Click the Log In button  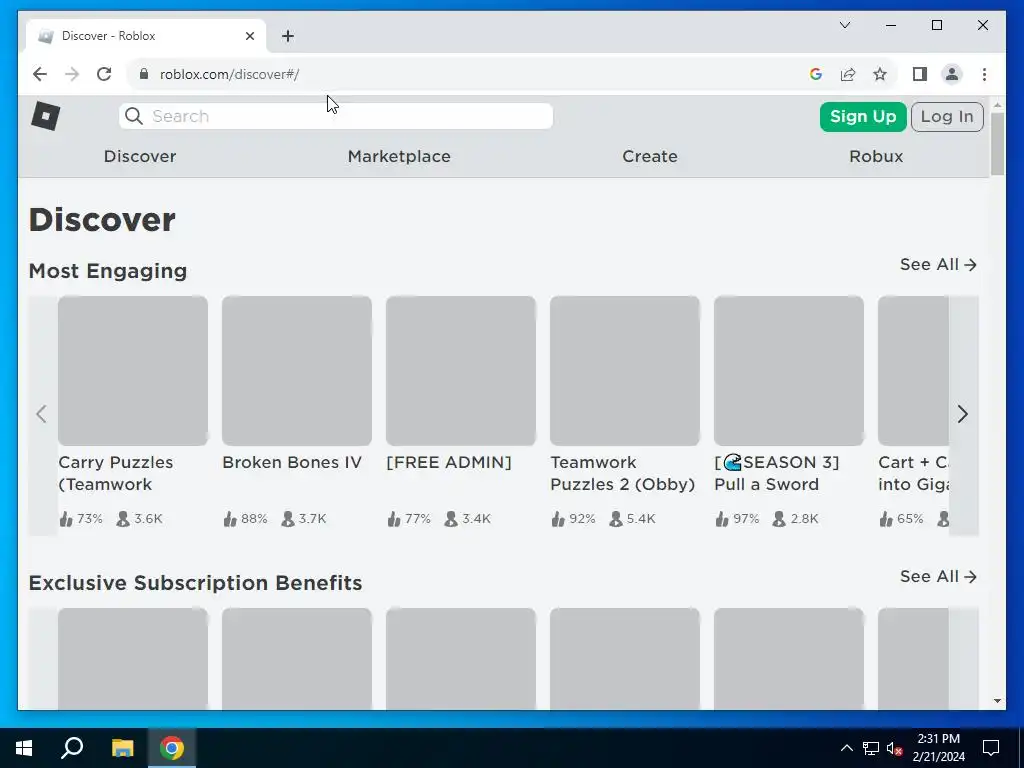pos(947,117)
